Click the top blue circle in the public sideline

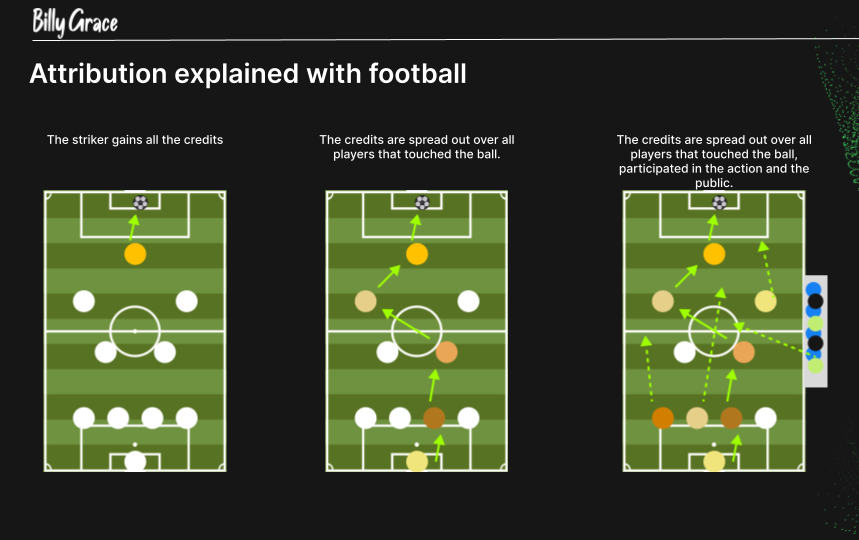pos(814,289)
